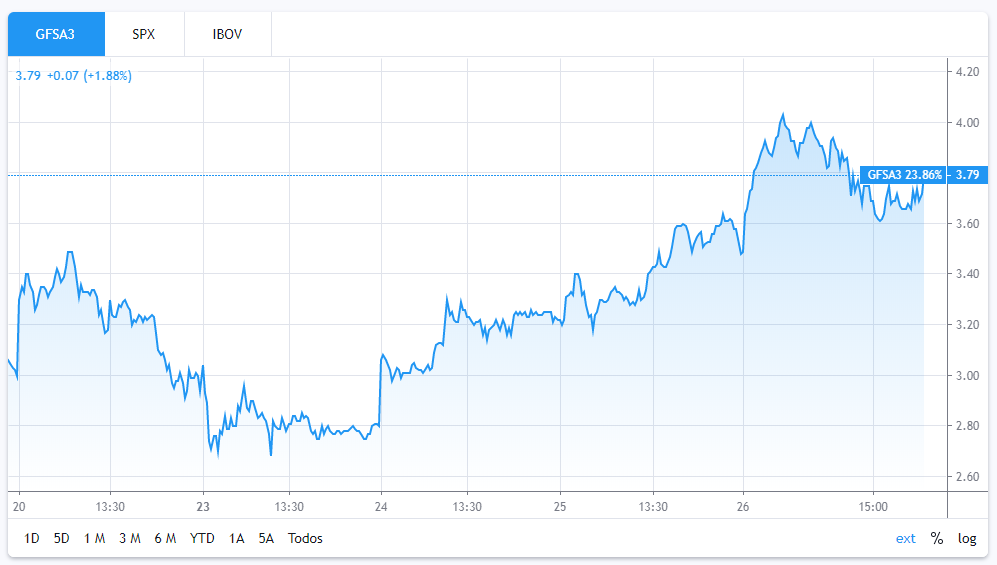Open the SPX symbol tab

point(144,34)
